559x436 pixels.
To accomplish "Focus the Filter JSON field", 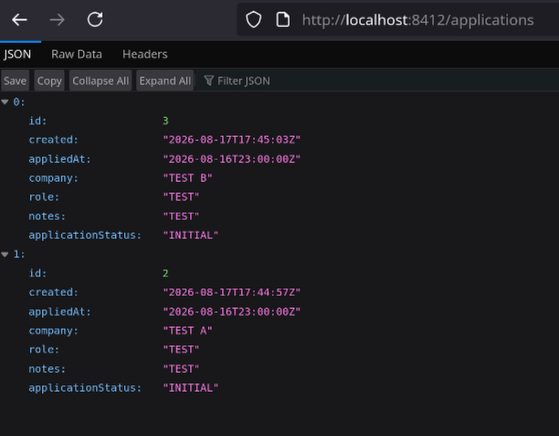I will click(x=378, y=81).
